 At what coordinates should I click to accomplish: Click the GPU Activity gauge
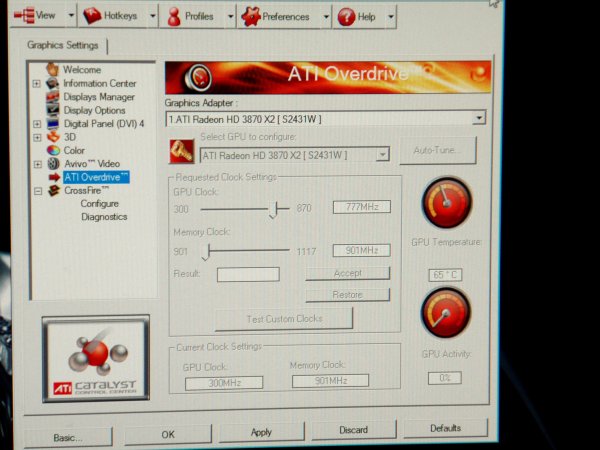tap(445, 313)
